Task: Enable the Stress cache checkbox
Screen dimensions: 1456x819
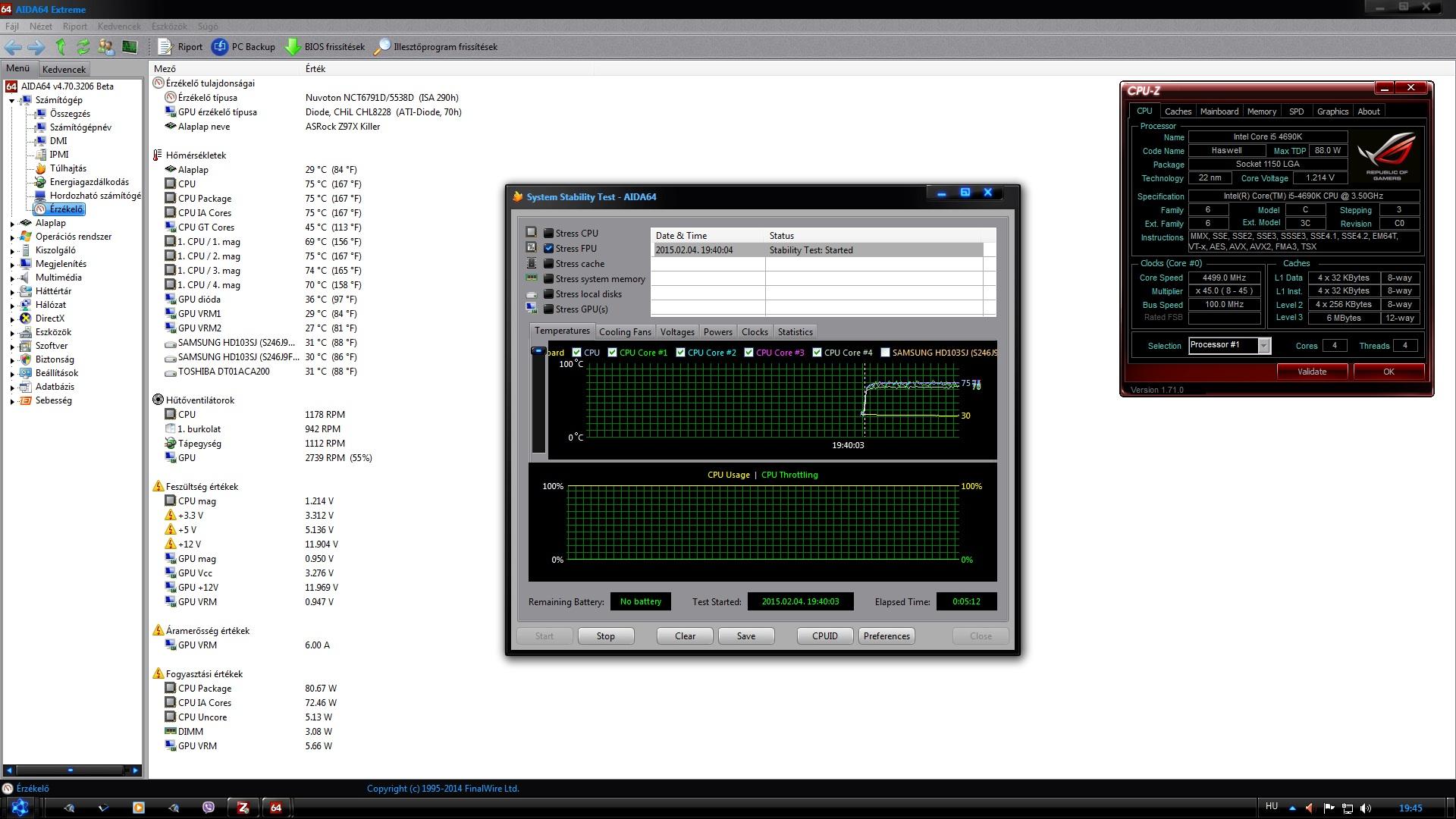Action: (548, 264)
